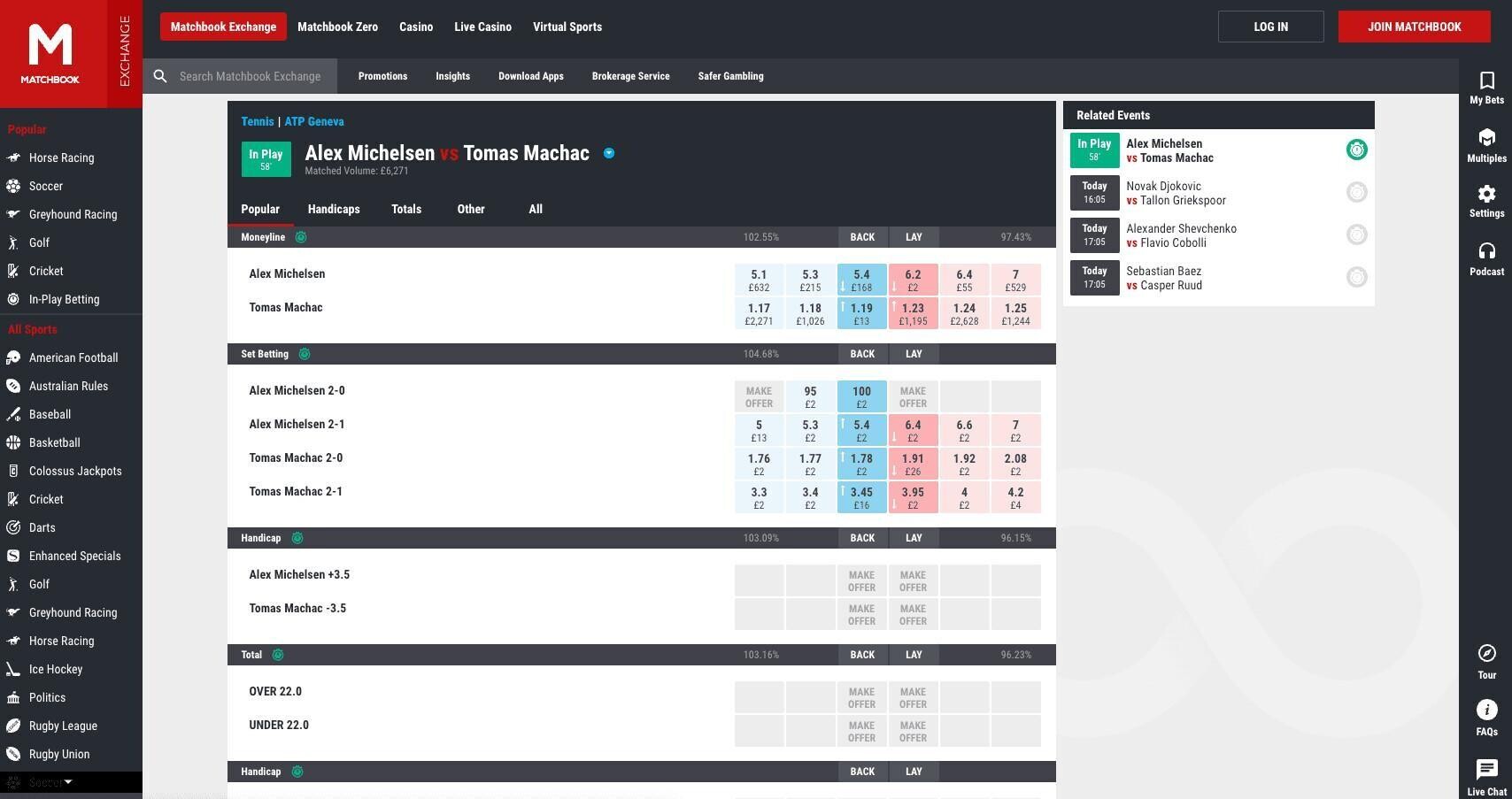The image size is (1512, 799).
Task: Select Enhanced Specials in sidebar
Action: click(x=74, y=556)
